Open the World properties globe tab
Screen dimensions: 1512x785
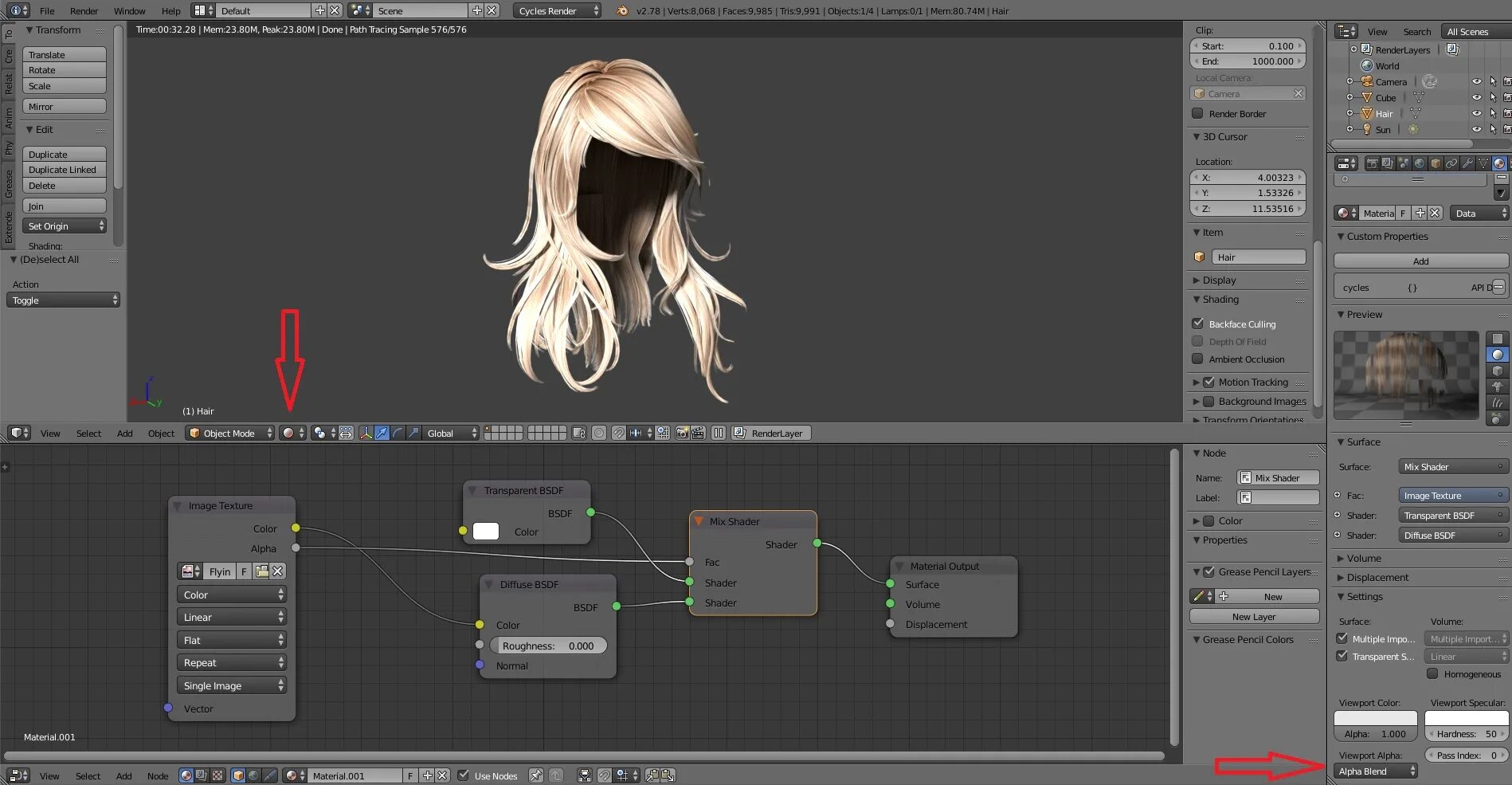[x=1420, y=163]
